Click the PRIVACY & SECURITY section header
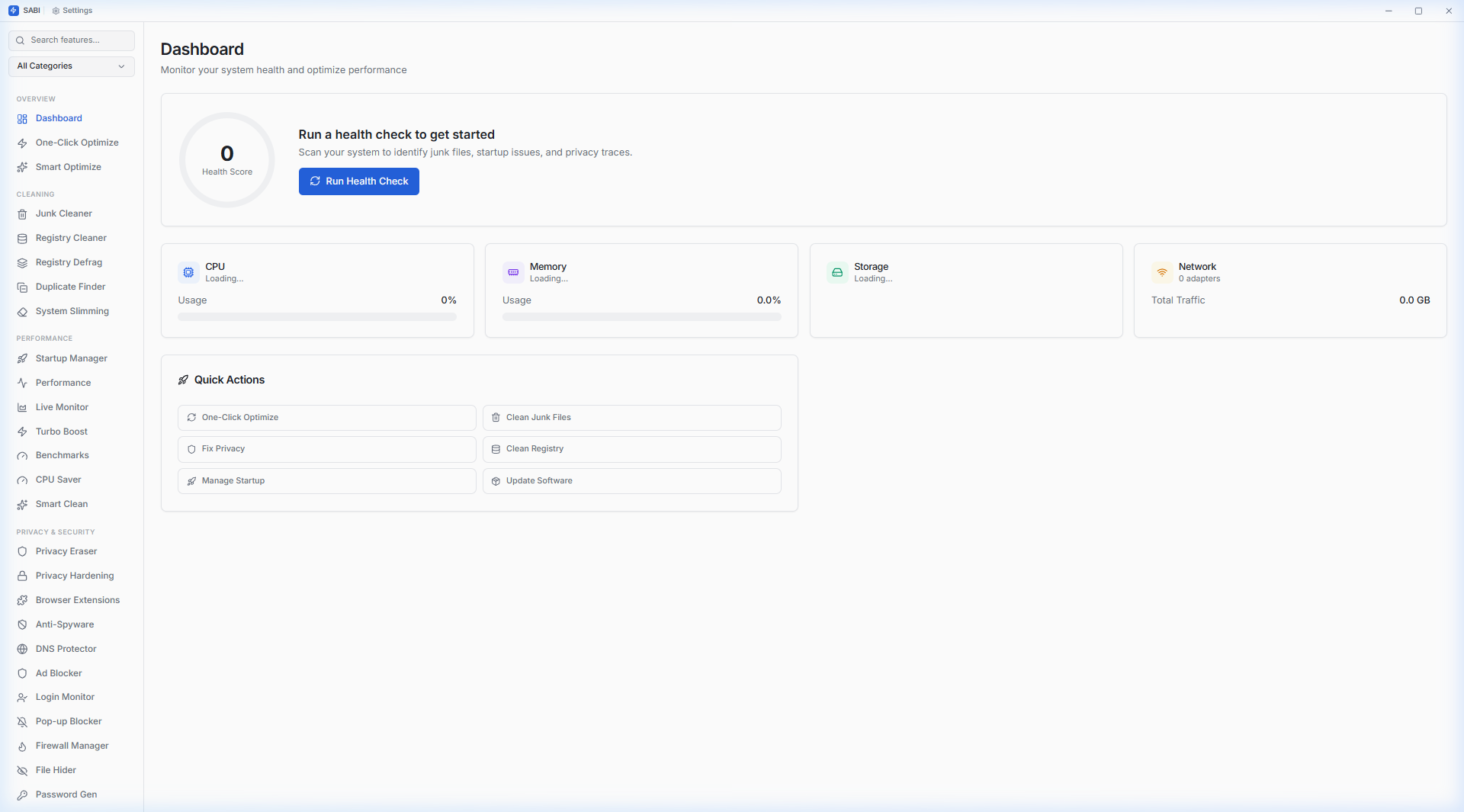The width and height of the screenshot is (1464, 812). point(56,532)
